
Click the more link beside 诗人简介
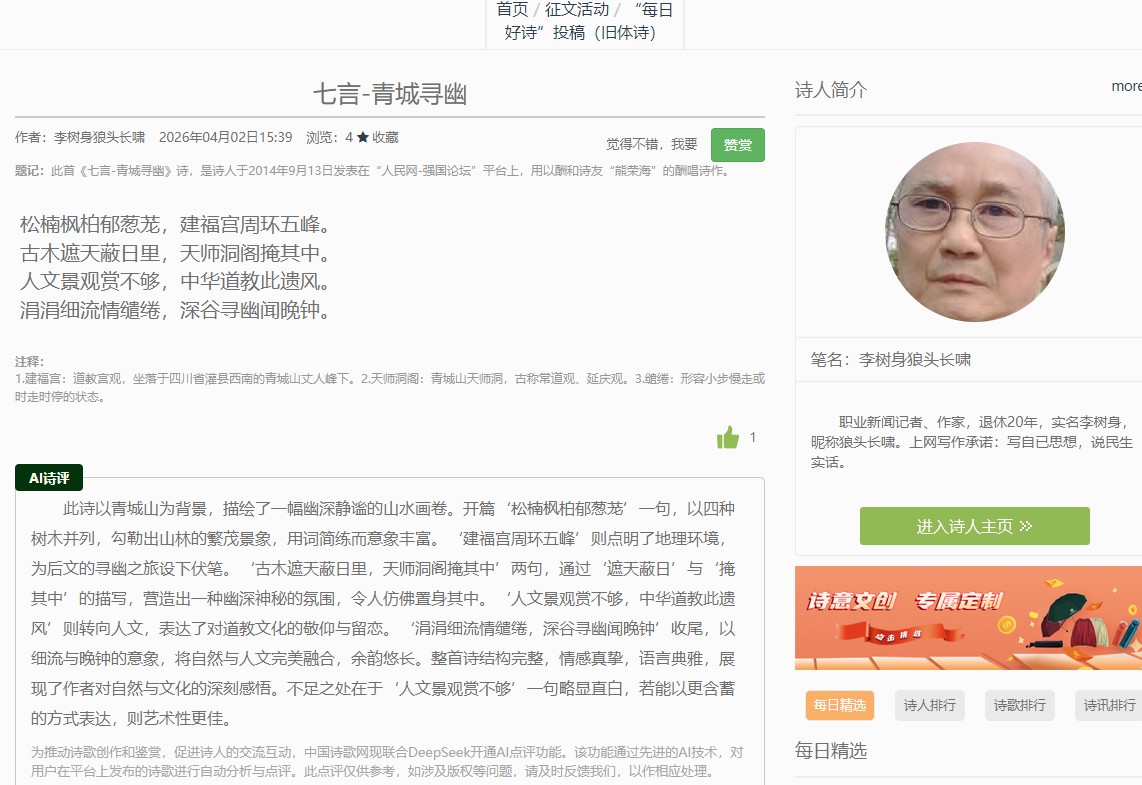(1126, 86)
